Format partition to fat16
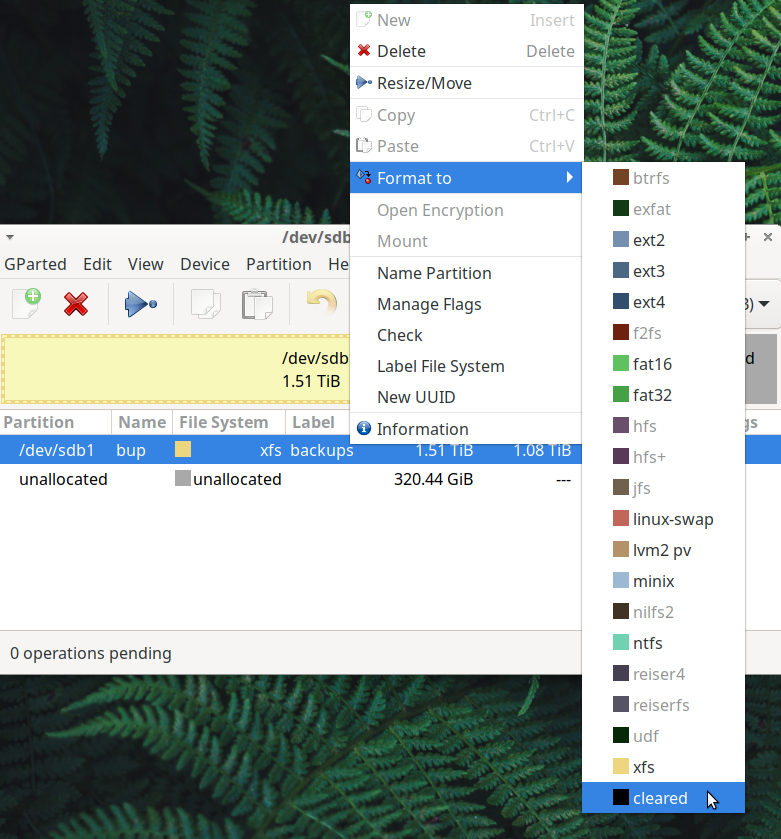Image resolution: width=781 pixels, height=839 pixels. (x=663, y=364)
